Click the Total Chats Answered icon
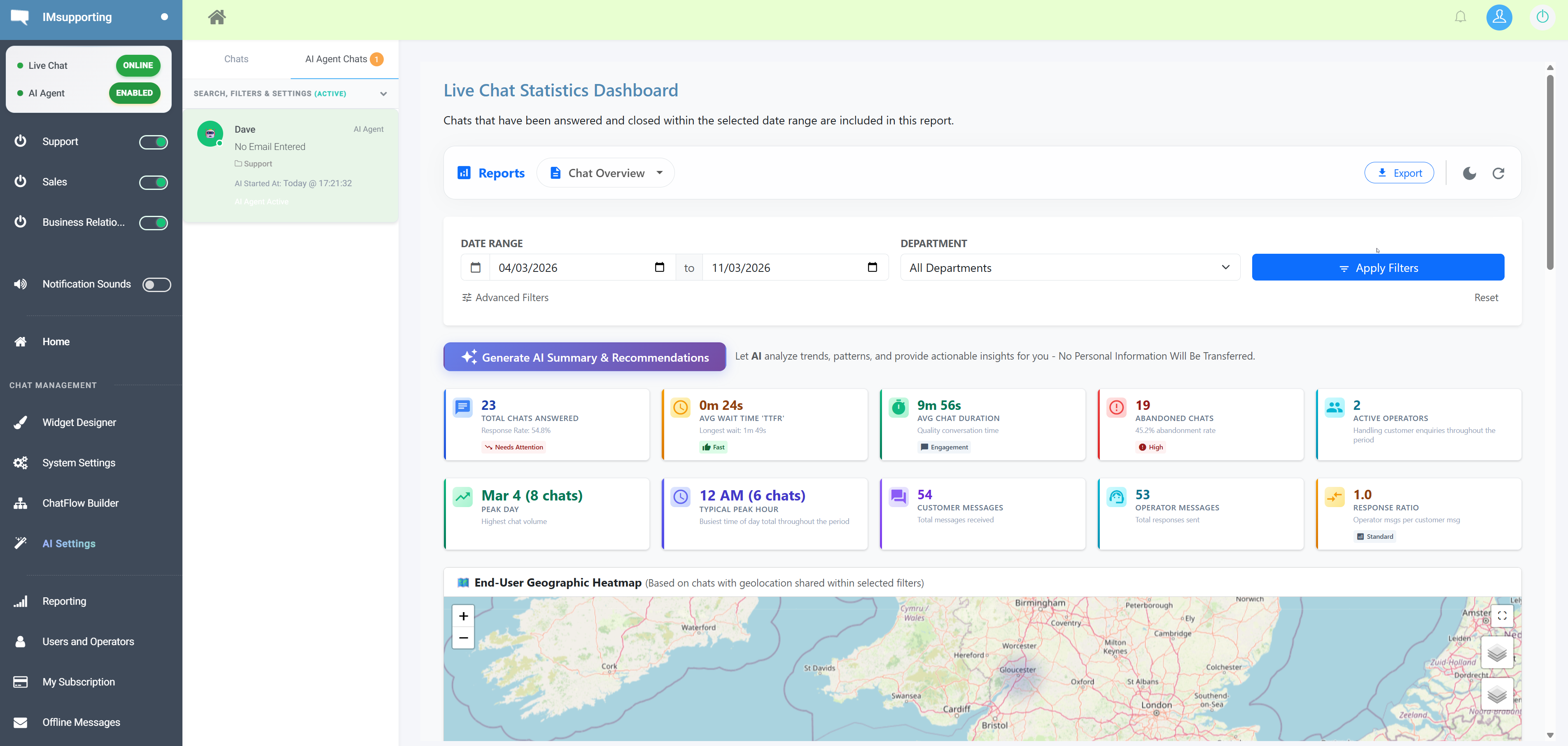 [x=462, y=407]
